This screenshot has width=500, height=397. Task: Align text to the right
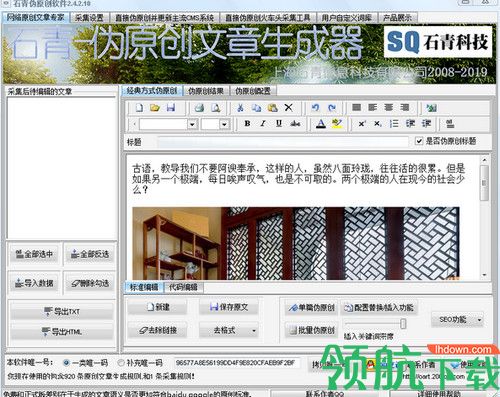(405, 107)
